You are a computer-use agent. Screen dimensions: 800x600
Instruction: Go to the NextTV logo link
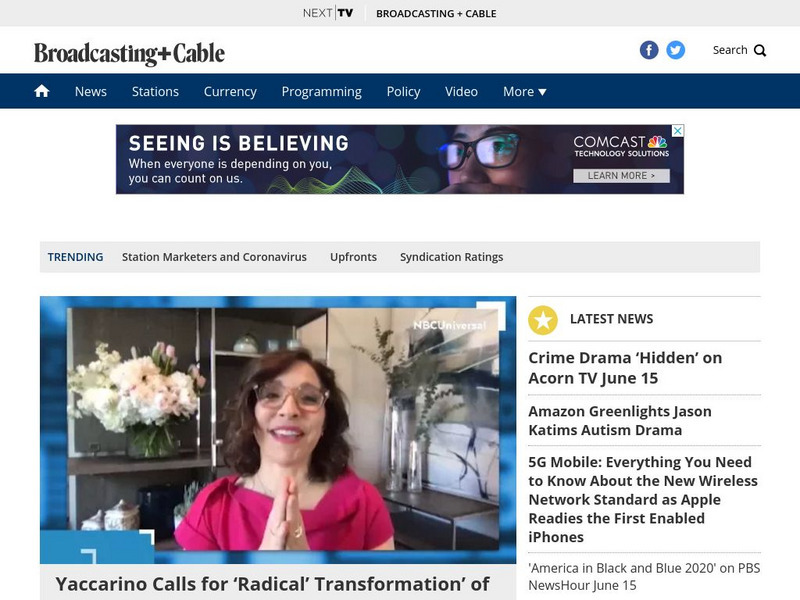point(328,13)
